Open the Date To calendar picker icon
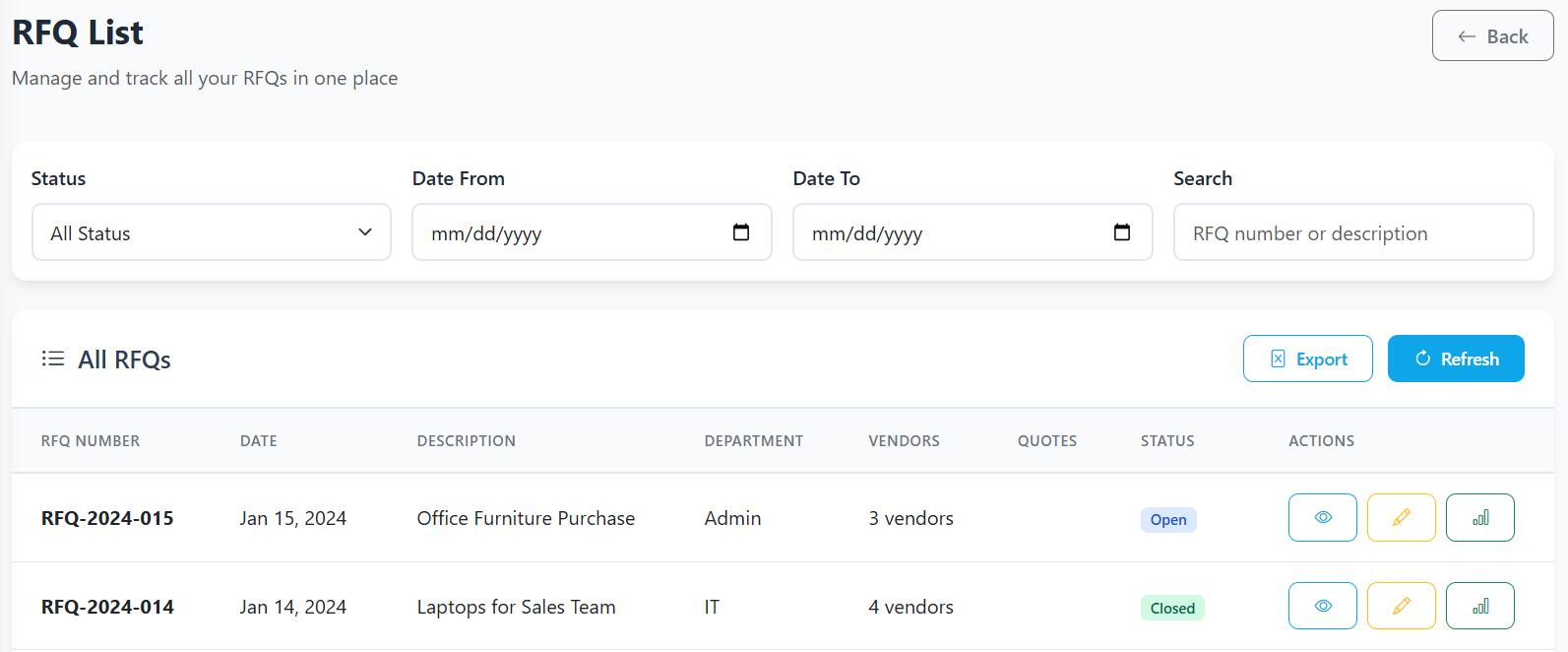 click(1121, 232)
